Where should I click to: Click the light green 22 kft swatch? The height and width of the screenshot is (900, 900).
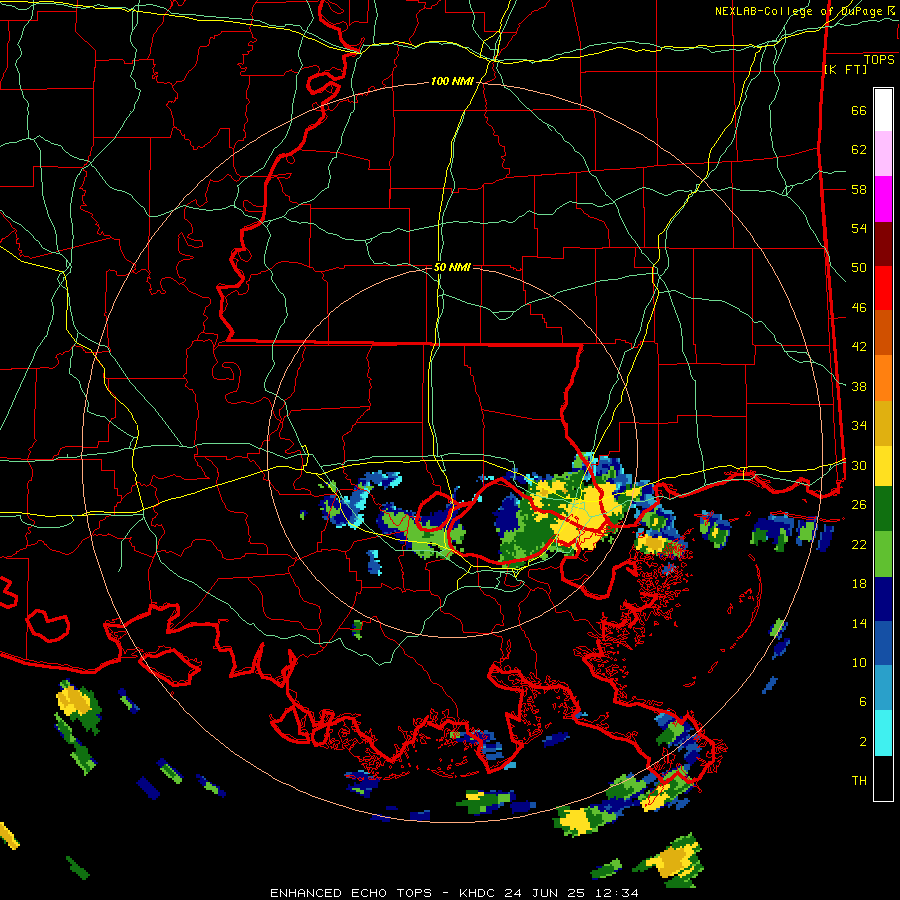(883, 554)
